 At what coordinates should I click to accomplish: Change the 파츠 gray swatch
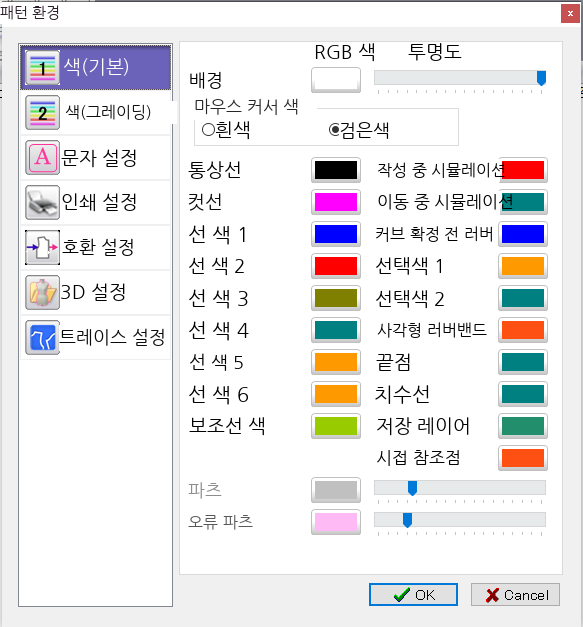tap(336, 490)
